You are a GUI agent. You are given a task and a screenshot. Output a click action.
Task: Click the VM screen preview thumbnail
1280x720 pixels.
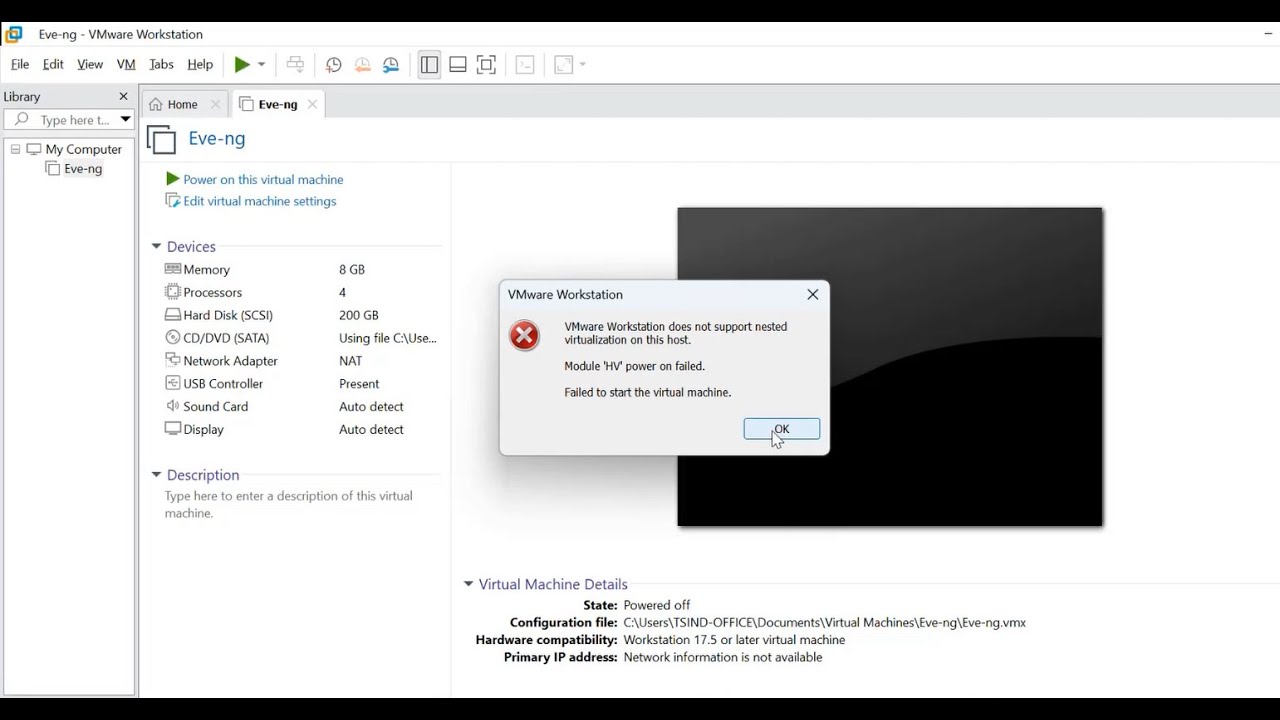889,367
